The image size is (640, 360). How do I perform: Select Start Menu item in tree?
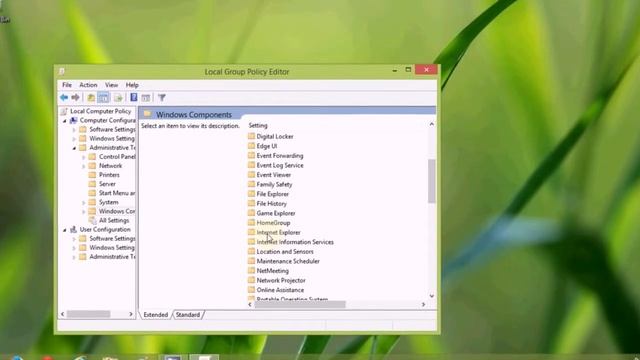coord(117,193)
